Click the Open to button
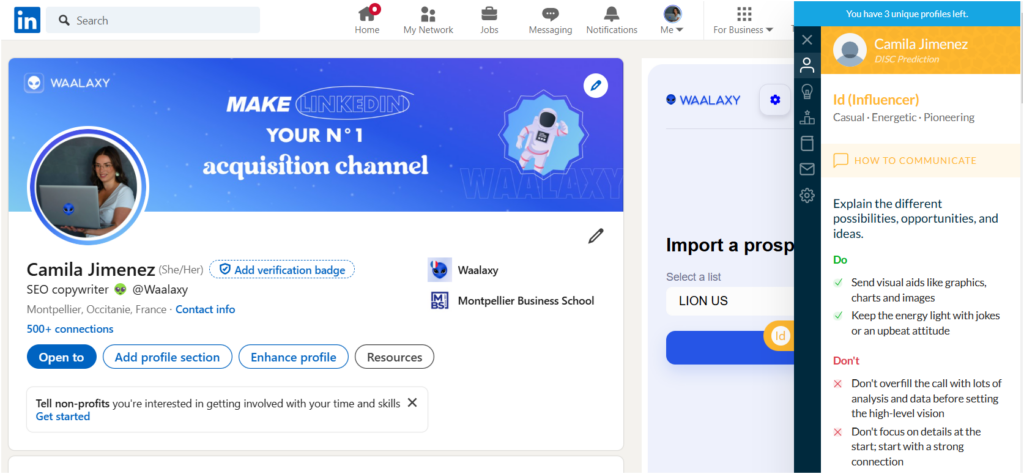 tap(61, 357)
